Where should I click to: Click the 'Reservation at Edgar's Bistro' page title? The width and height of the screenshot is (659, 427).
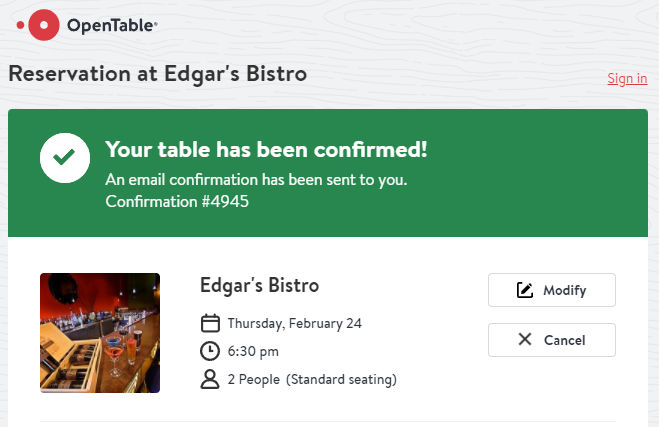[x=157, y=74]
